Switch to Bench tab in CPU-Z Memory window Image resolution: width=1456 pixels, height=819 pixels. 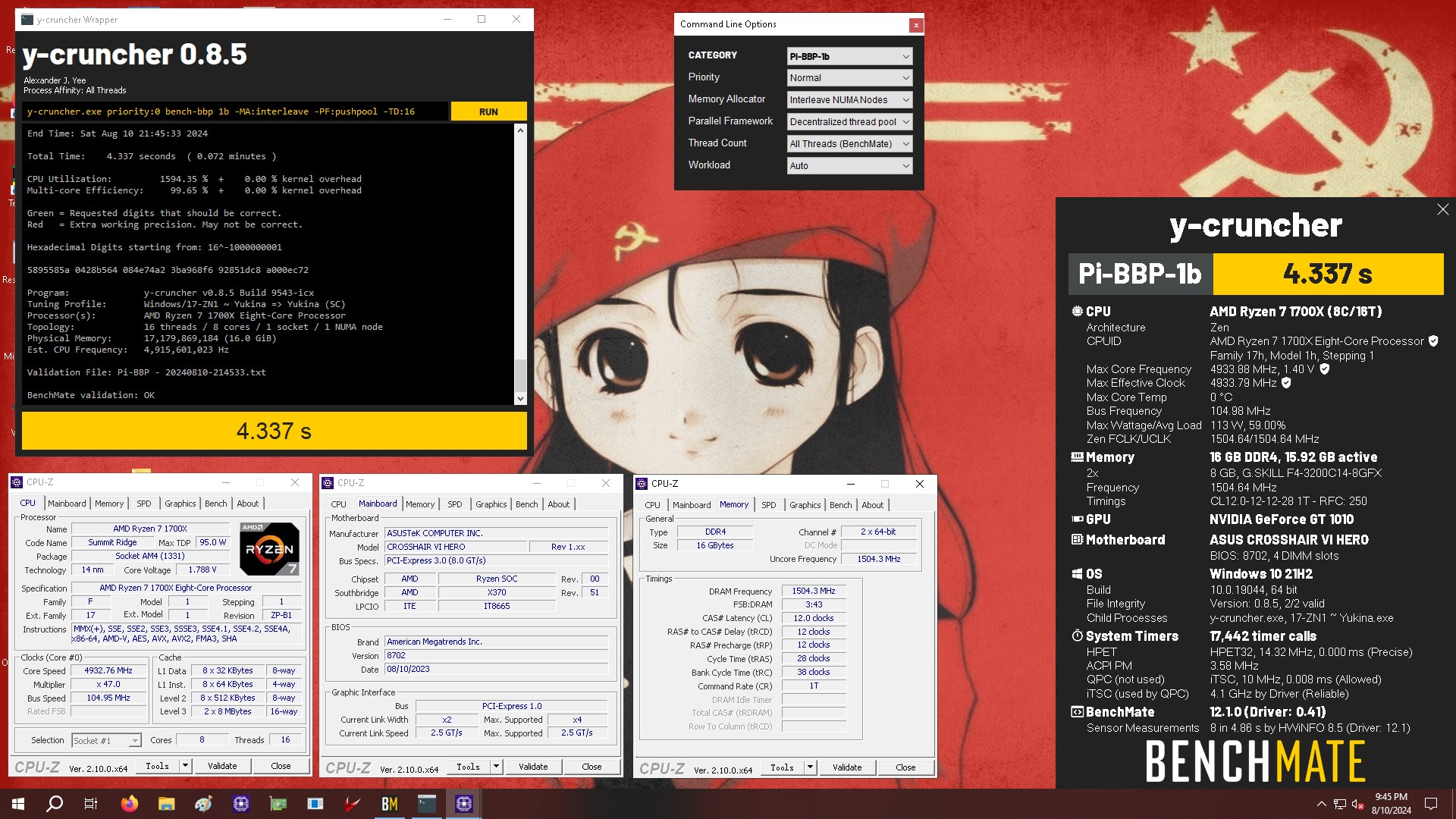[x=840, y=505]
